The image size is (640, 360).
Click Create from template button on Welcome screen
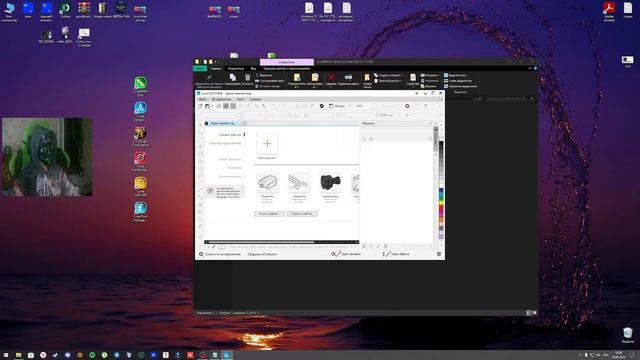[302, 214]
